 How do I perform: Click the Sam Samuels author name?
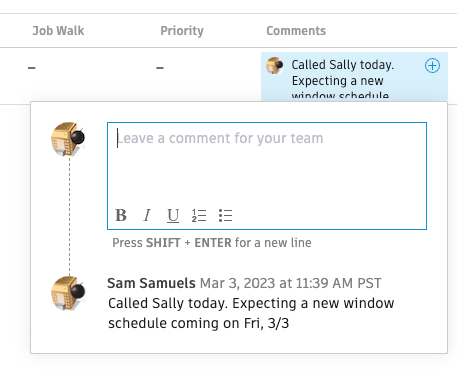tap(151, 283)
